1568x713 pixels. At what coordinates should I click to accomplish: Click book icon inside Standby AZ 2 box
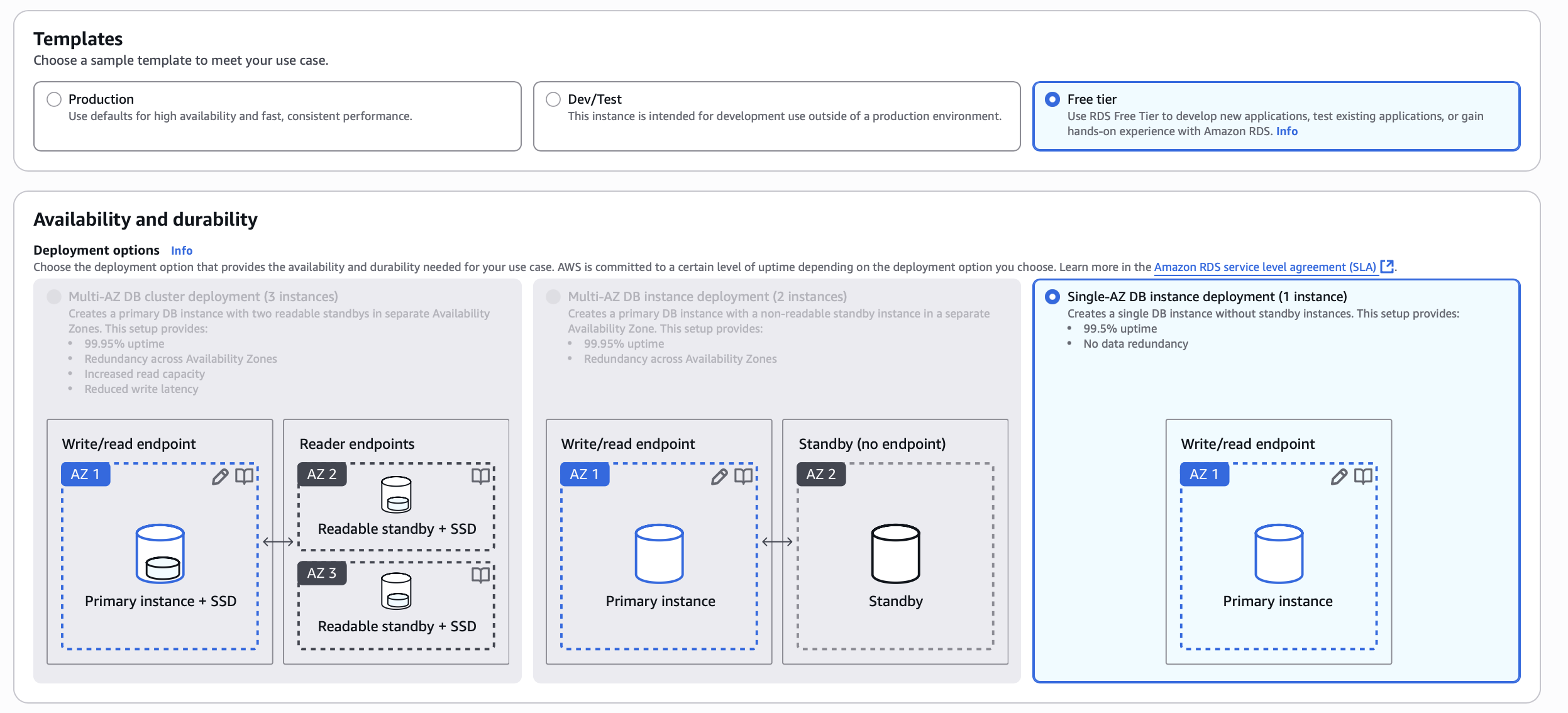point(980,477)
